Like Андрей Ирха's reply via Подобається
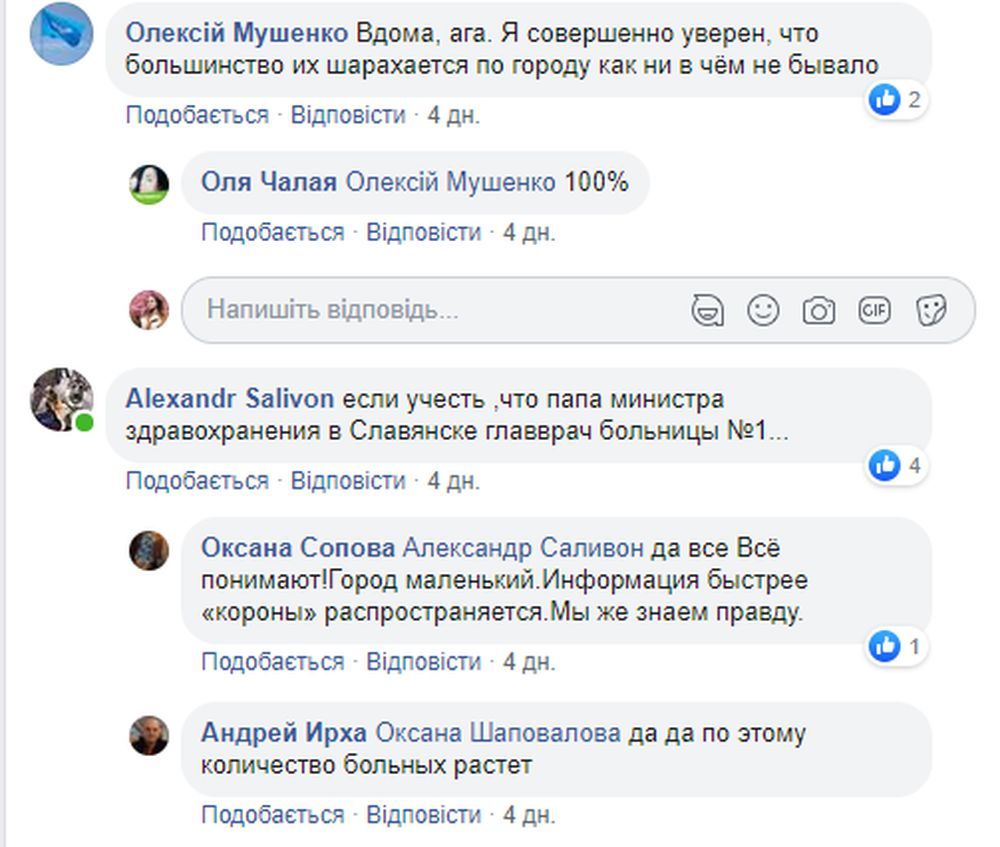Image resolution: width=1000 pixels, height=847 pixels. pos(272,814)
